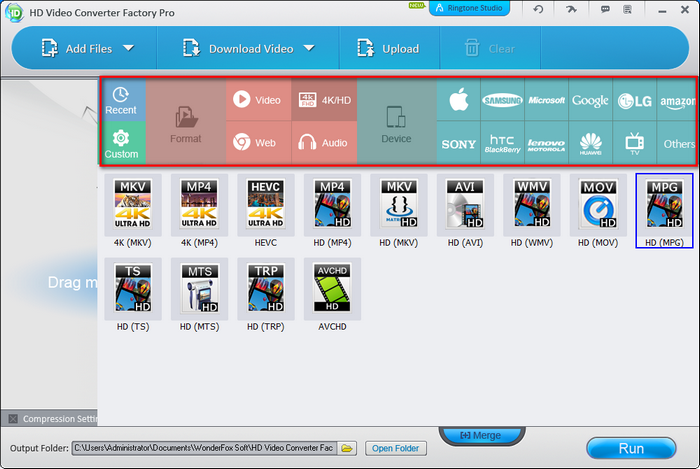Choose the HEVC format icon

click(266, 211)
